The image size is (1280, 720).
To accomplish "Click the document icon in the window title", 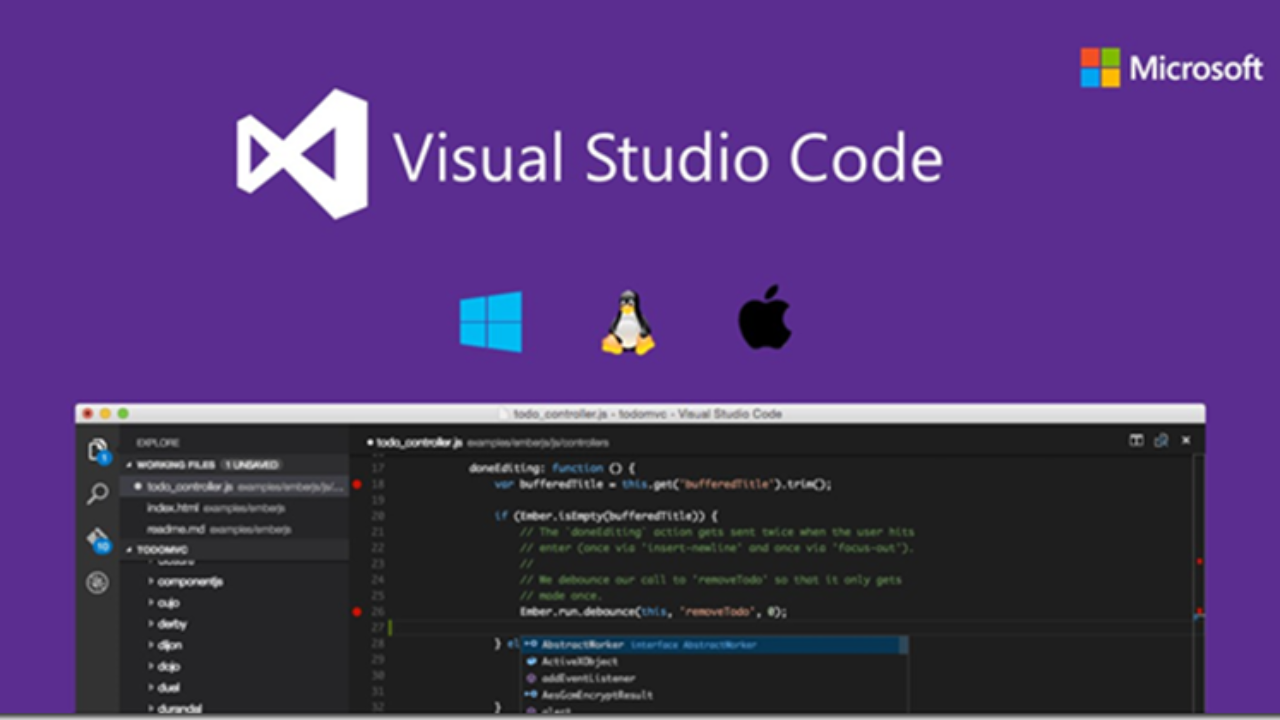I will click(503, 413).
